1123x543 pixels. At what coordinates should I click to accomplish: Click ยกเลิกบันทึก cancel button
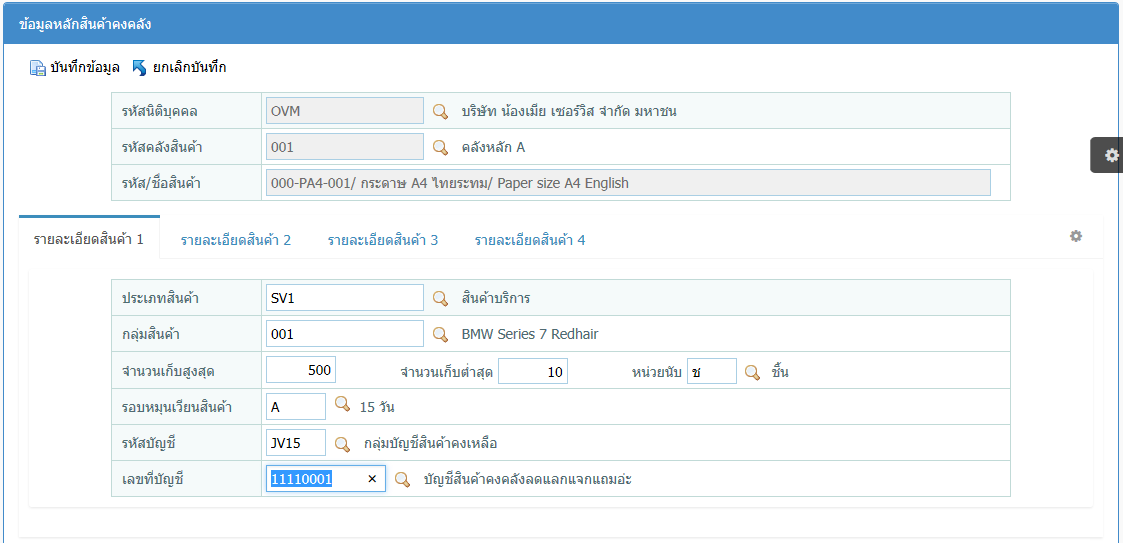click(179, 68)
